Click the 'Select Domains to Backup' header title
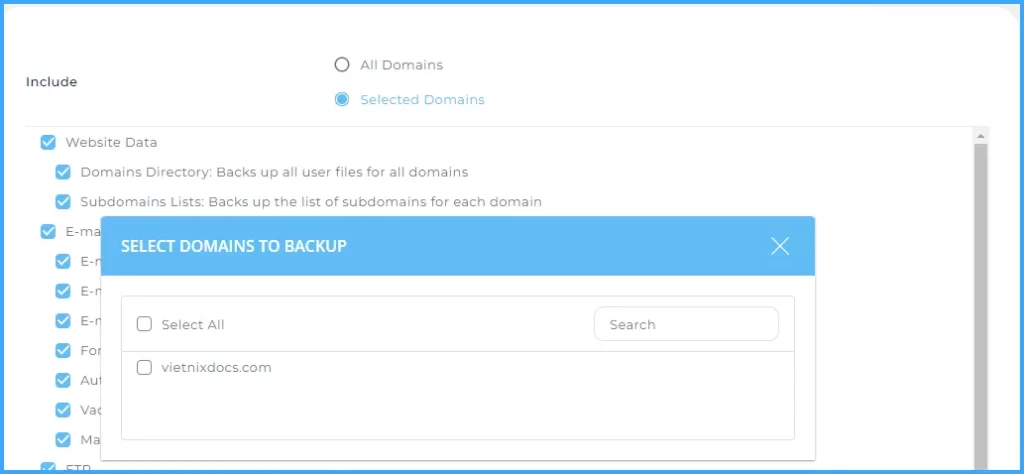1024x474 pixels. click(x=233, y=246)
